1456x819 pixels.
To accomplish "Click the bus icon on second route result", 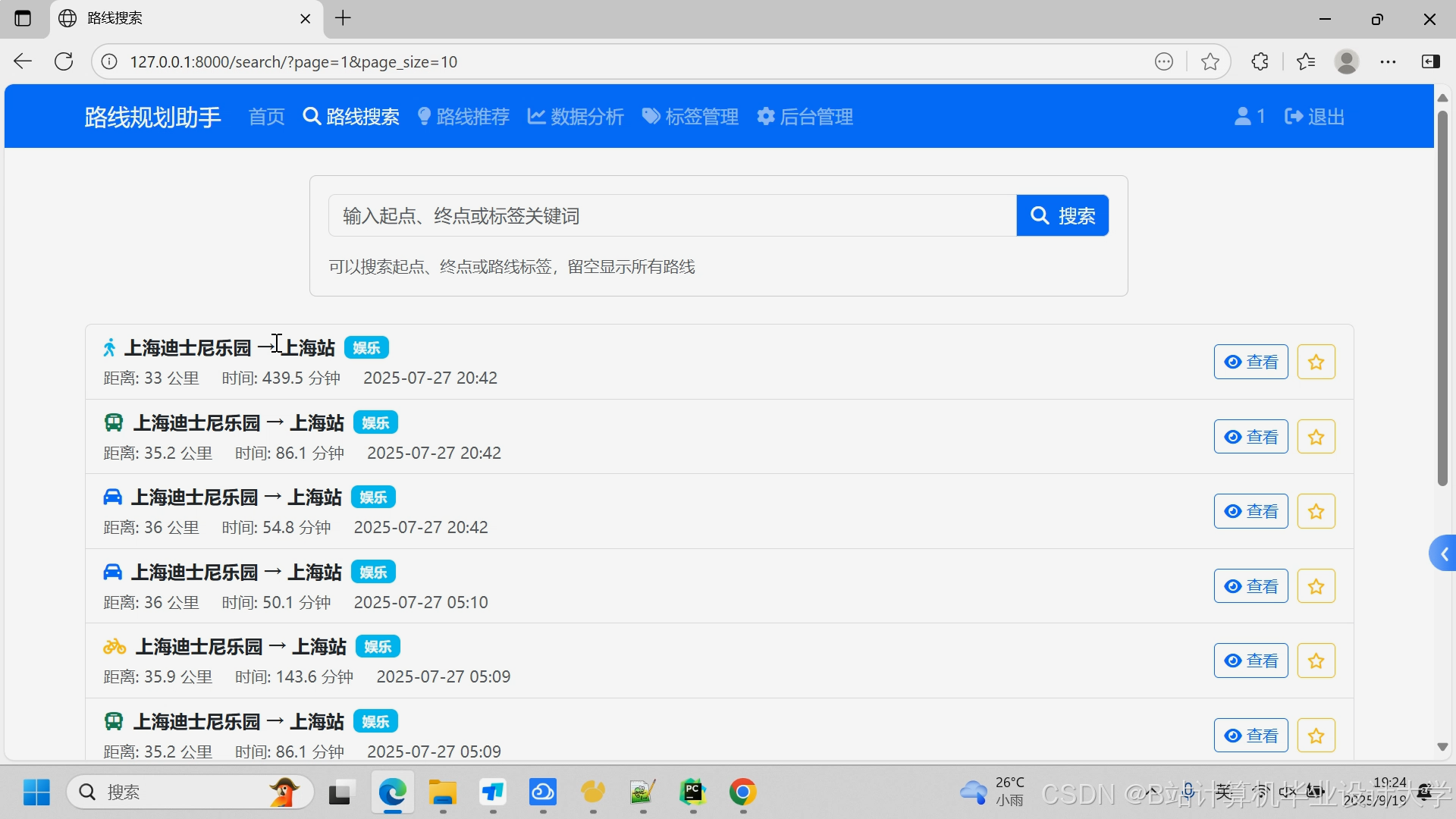I will point(114,422).
